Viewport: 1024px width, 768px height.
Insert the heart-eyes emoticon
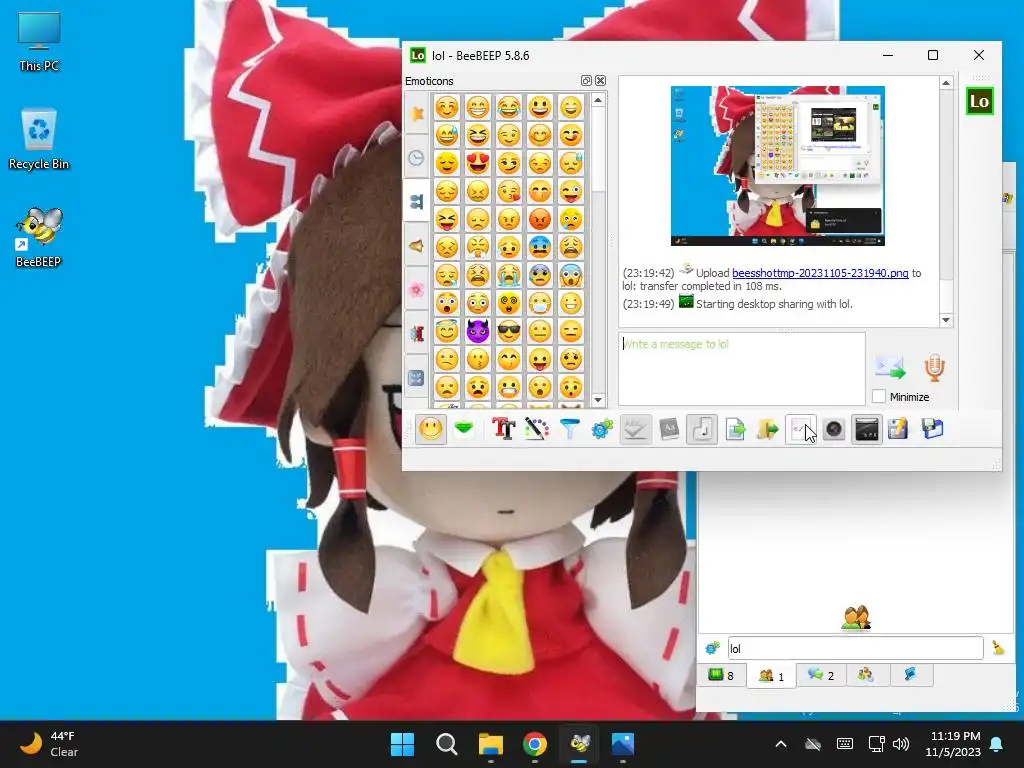click(x=478, y=163)
